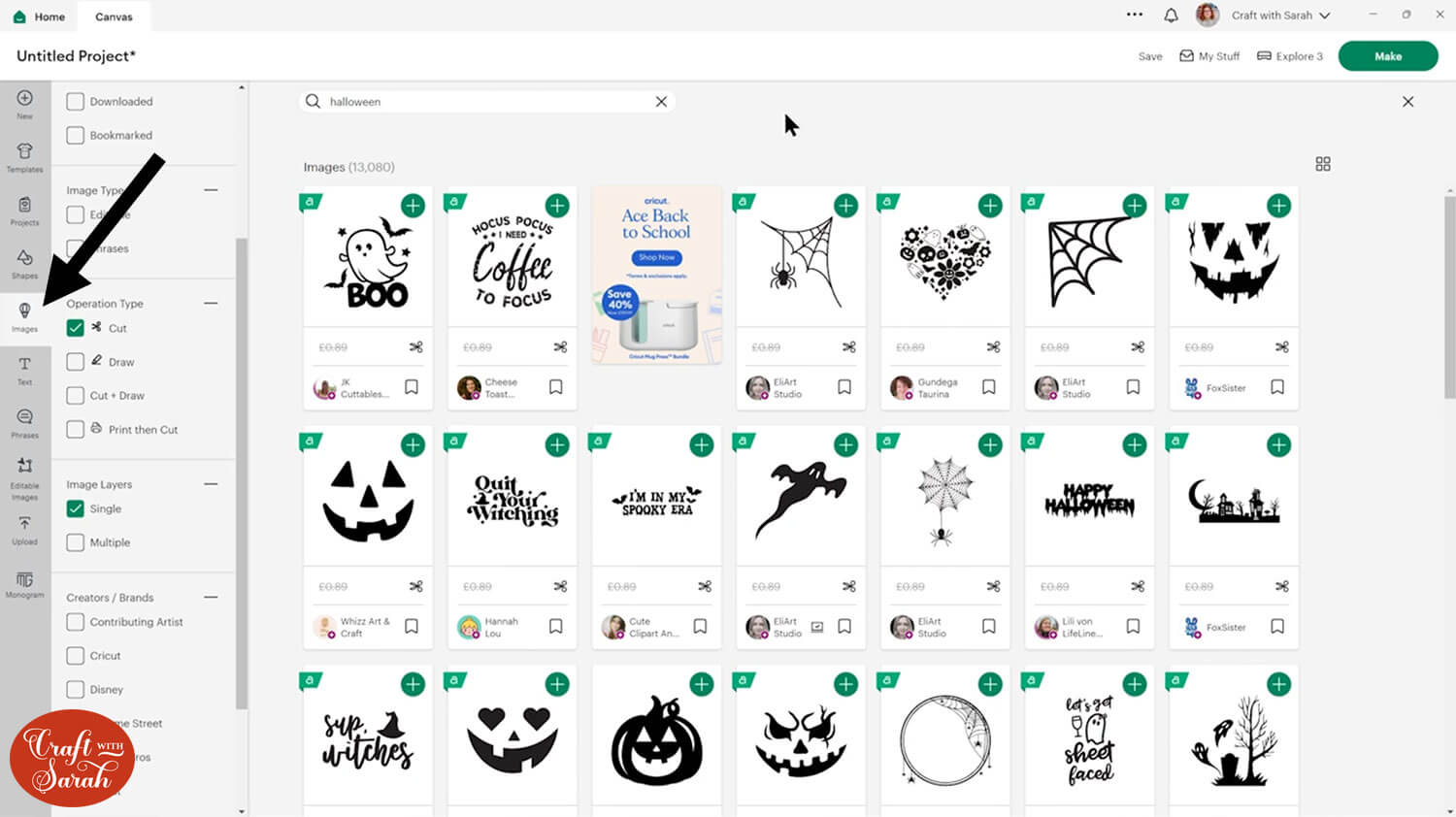This screenshot has width=1456, height=817.
Task: Open the three-dot more options menu
Action: point(1135,15)
